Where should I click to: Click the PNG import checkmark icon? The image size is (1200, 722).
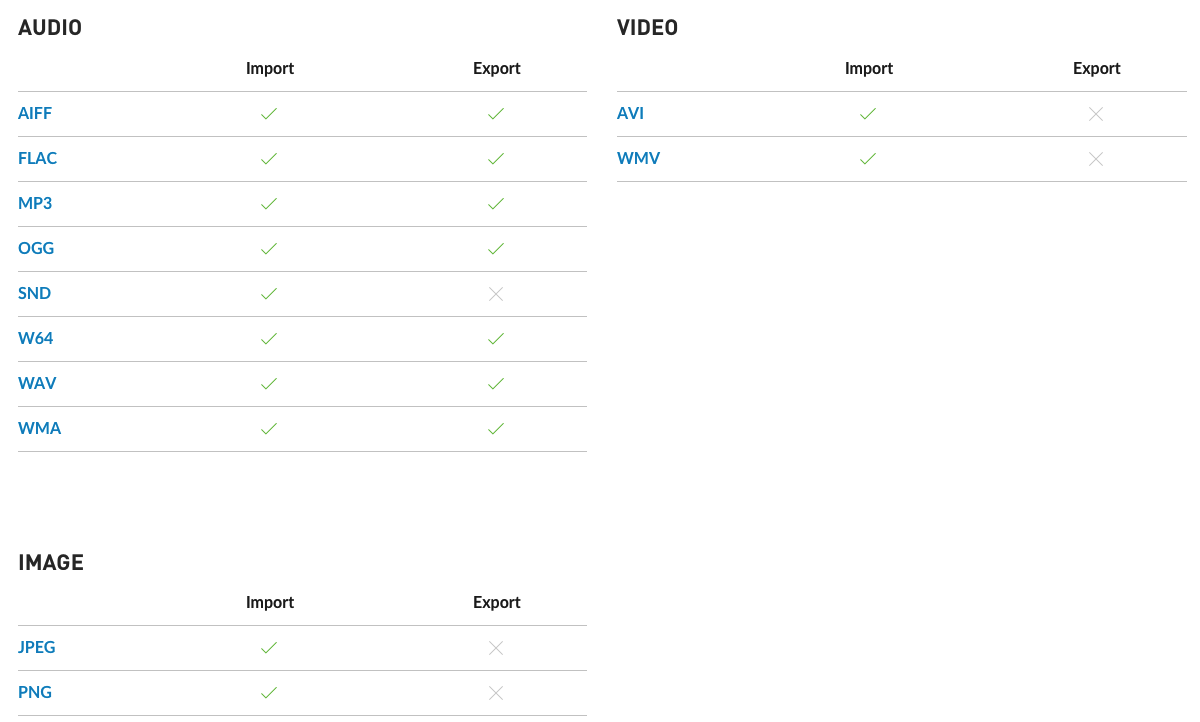click(269, 693)
